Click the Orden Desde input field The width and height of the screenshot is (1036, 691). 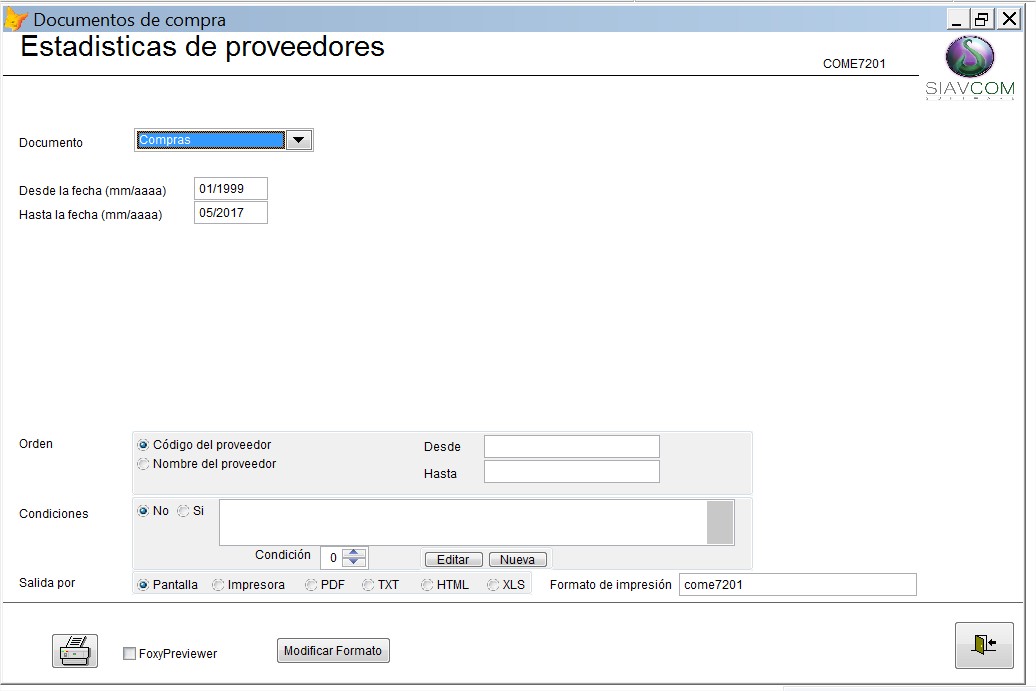572,447
